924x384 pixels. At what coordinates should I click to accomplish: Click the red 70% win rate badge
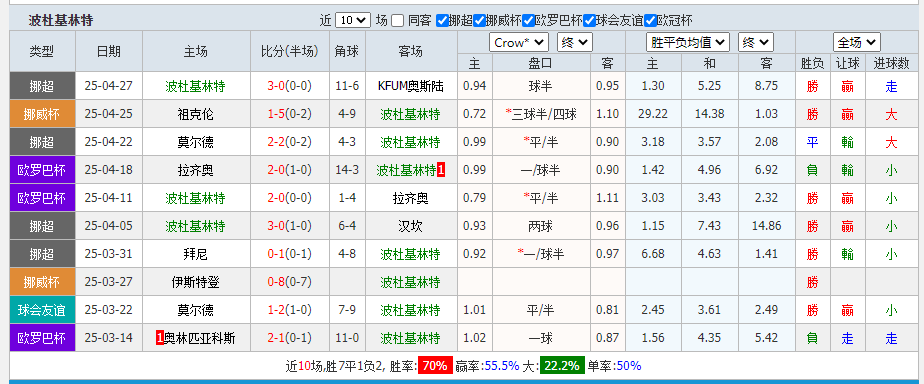[x=435, y=366]
